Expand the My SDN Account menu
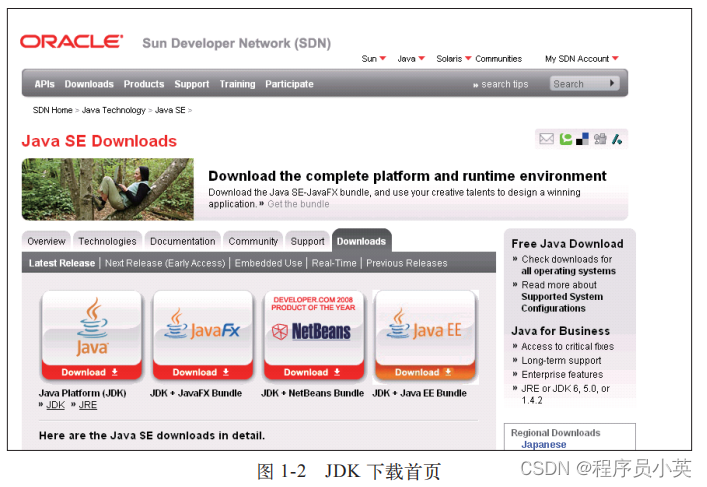This screenshot has width=707, height=487. (x=582, y=59)
